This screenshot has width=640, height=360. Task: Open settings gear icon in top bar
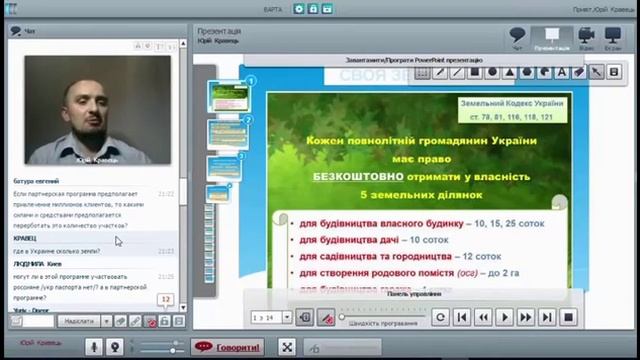point(299,9)
